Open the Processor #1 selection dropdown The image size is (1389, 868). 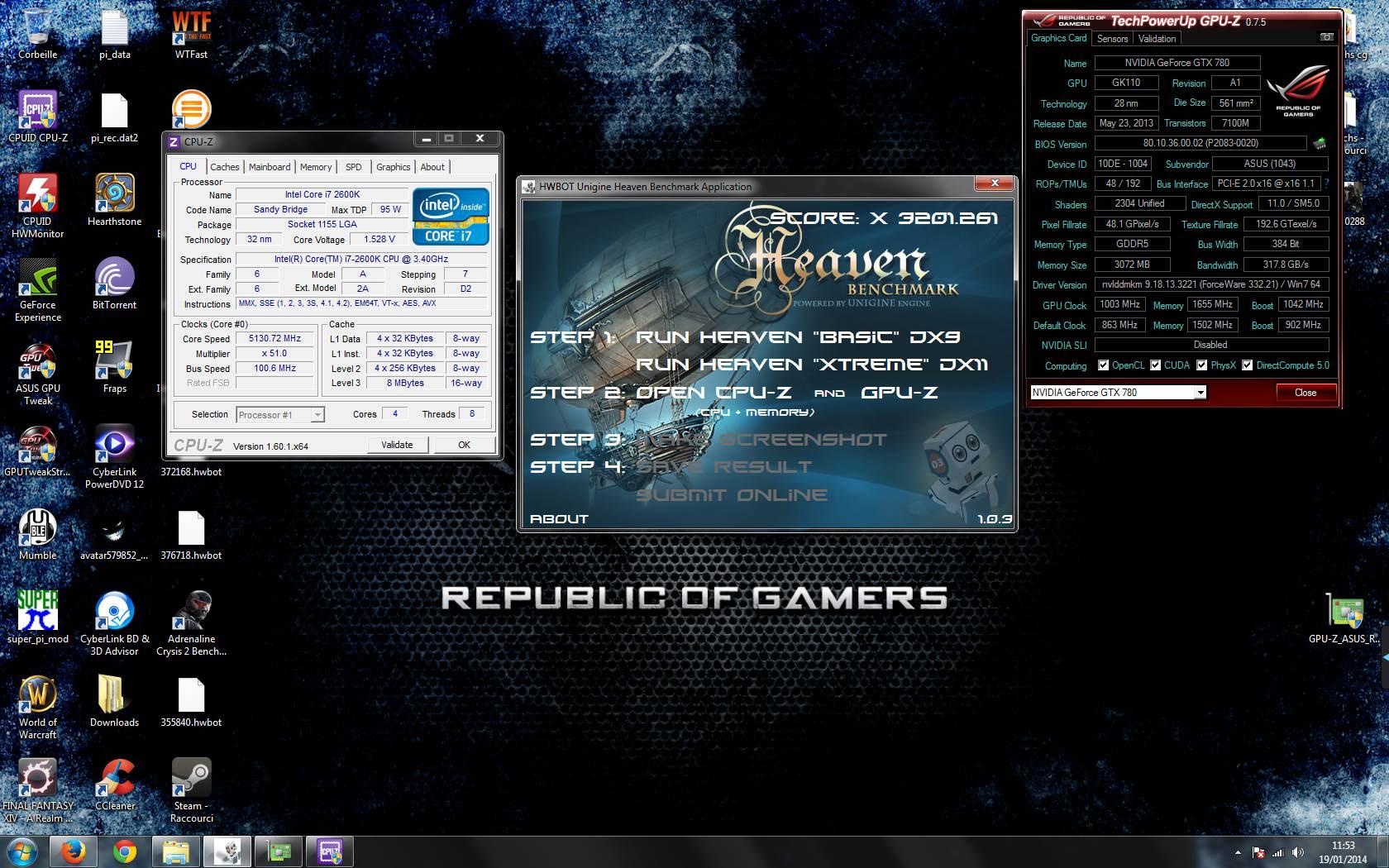(280, 415)
